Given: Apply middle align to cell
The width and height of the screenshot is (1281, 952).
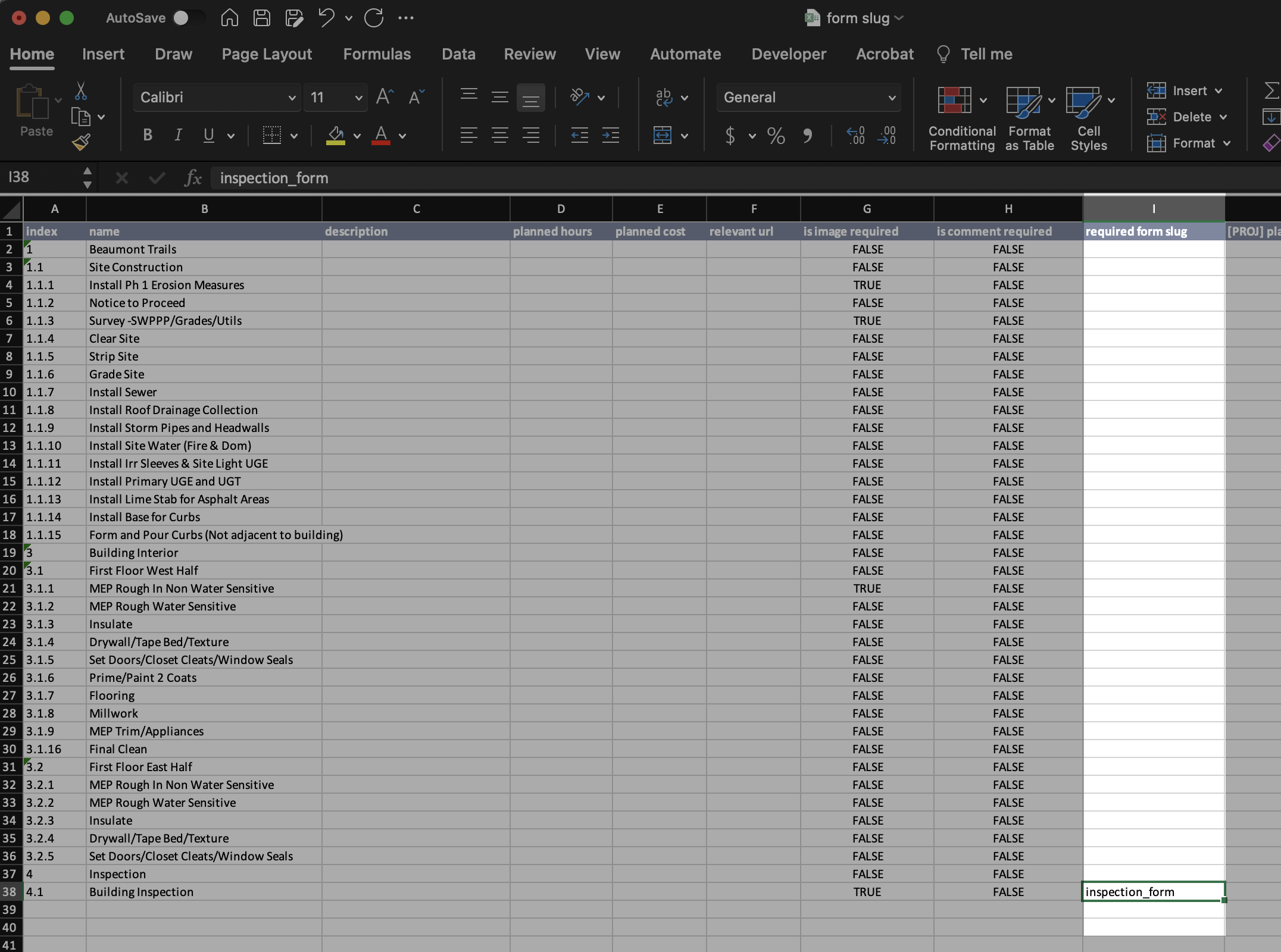Looking at the screenshot, I should [x=500, y=97].
